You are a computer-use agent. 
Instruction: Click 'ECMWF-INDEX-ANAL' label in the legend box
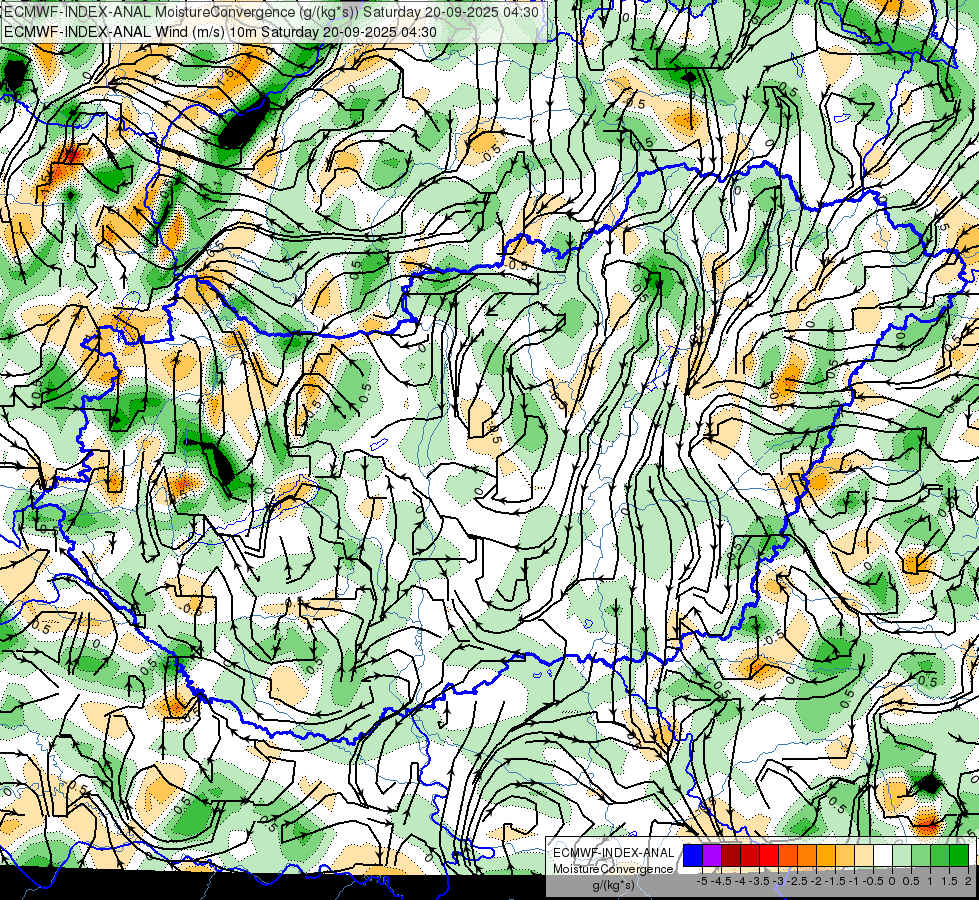[614, 853]
